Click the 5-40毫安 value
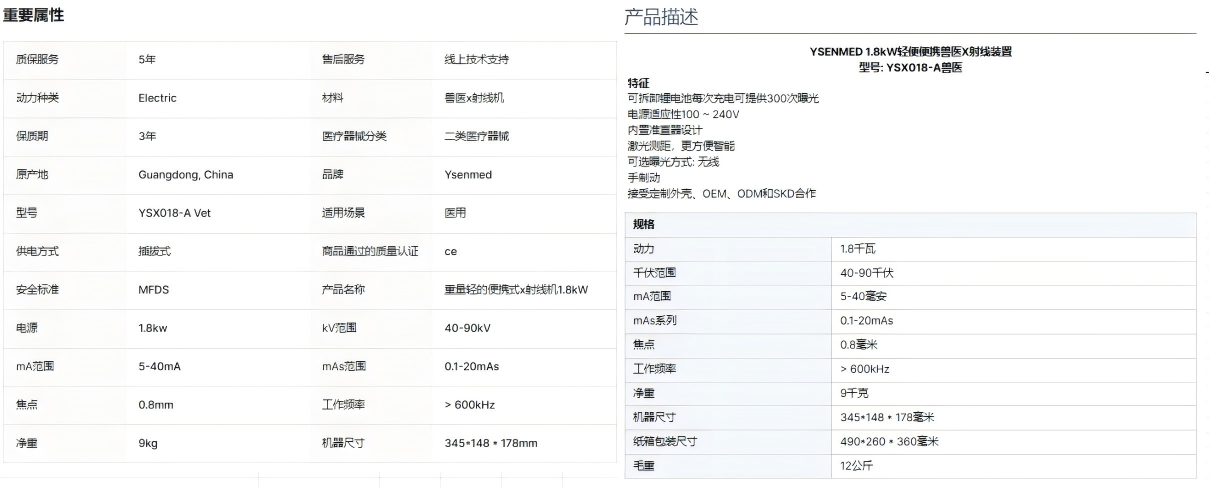Viewport: 1209px width, 488px height. (x=864, y=296)
